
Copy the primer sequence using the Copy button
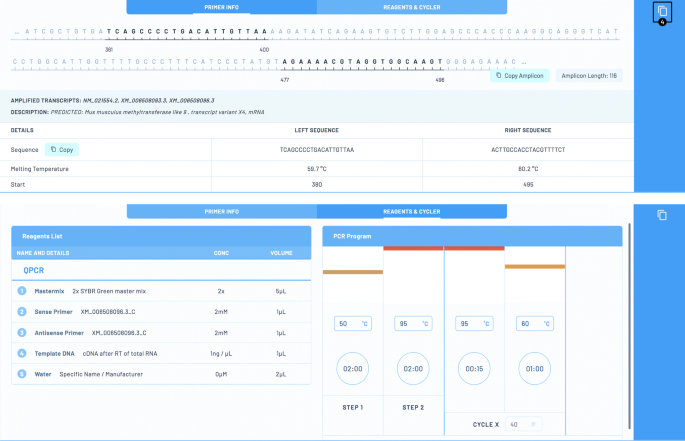point(62,149)
